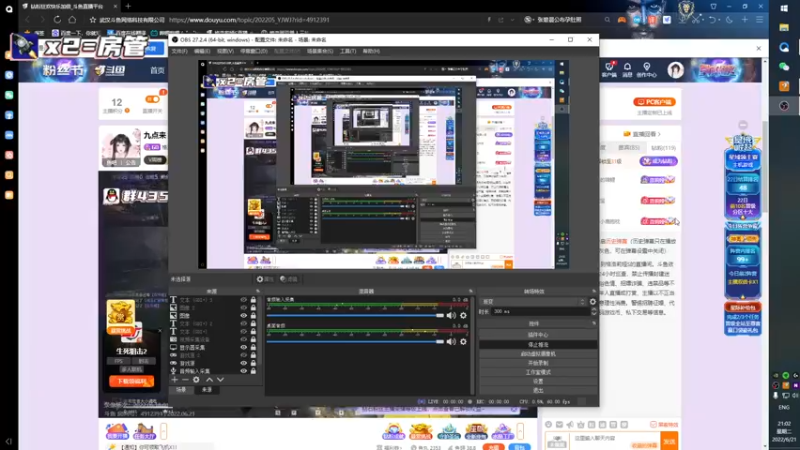
Task: Open transition properties gear icon
Action: click(592, 302)
